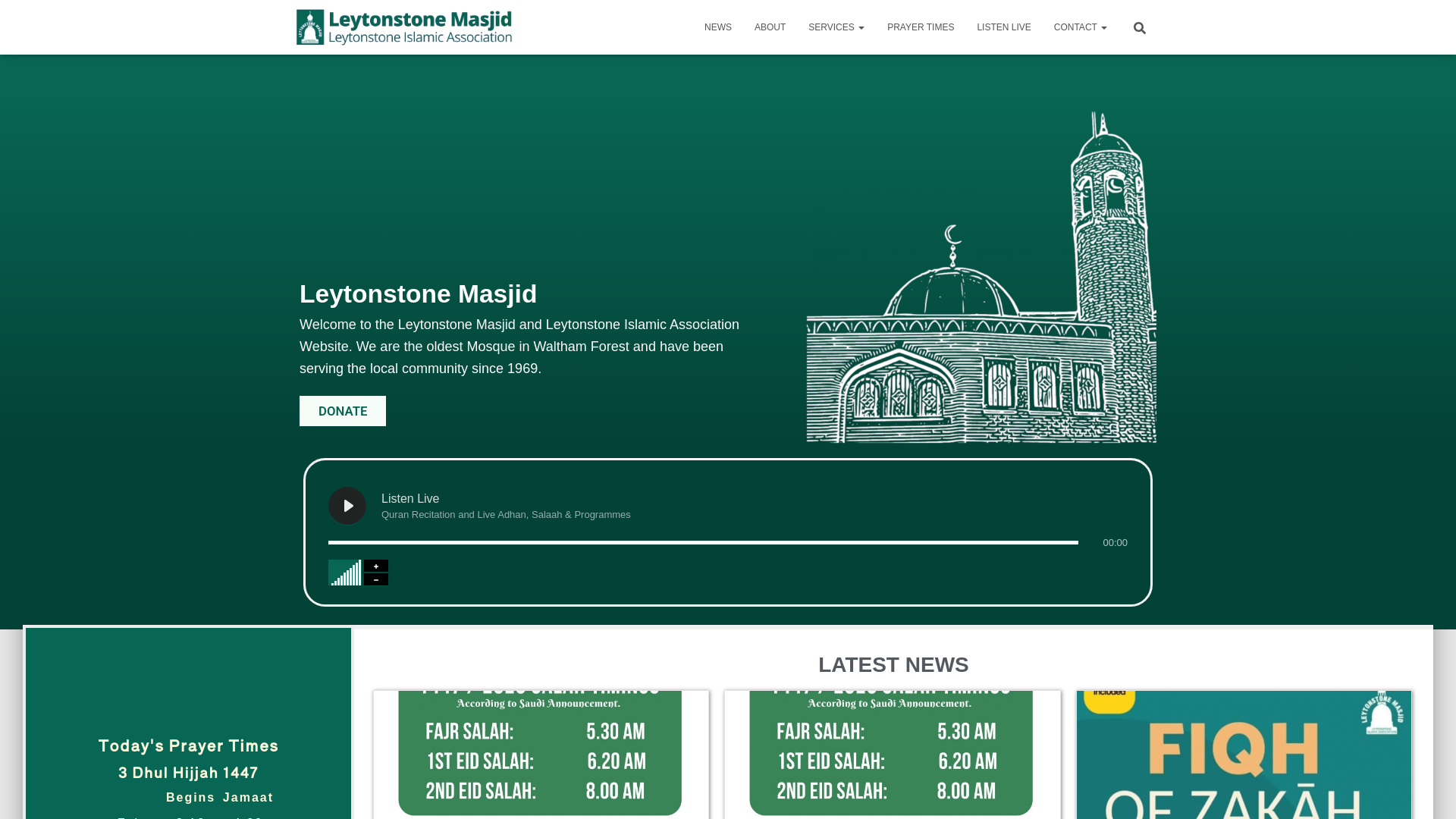The image size is (1456, 819).
Task: Open the second Eid Salah Timings news card
Action: pos(892,755)
